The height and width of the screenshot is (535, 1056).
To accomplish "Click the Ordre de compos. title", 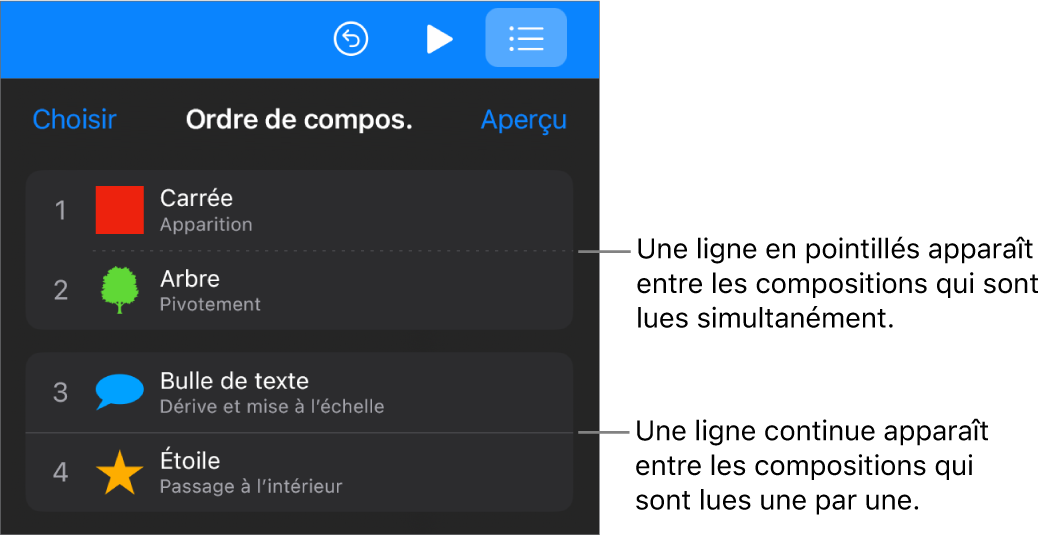I will [299, 120].
